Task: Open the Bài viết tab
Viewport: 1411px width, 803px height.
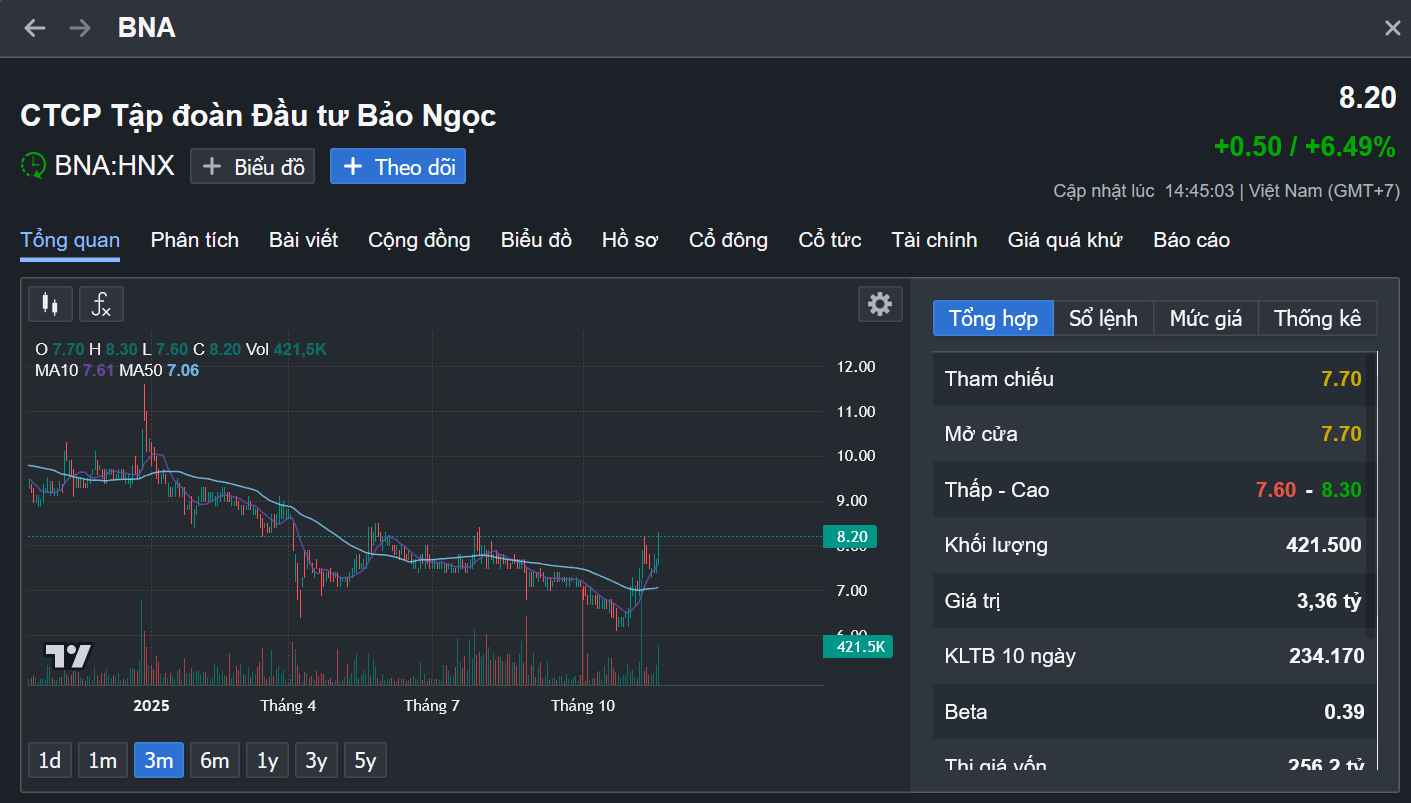Action: 304,240
